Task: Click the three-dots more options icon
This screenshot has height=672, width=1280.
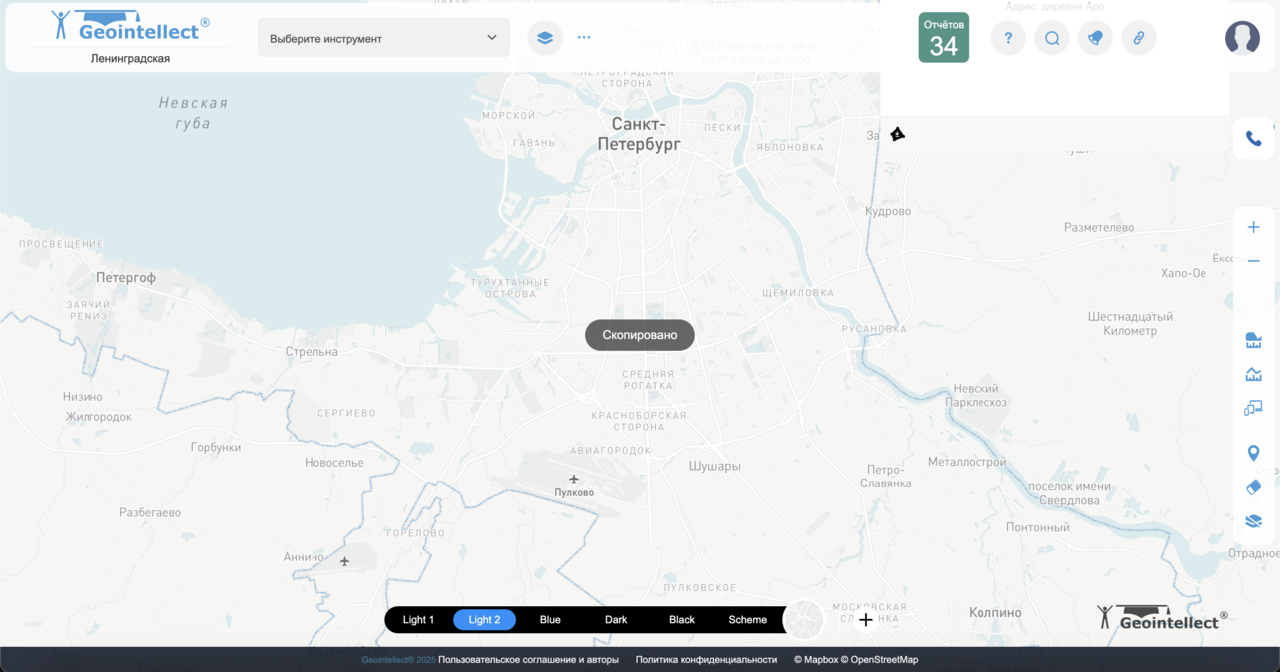Action: click(x=584, y=38)
